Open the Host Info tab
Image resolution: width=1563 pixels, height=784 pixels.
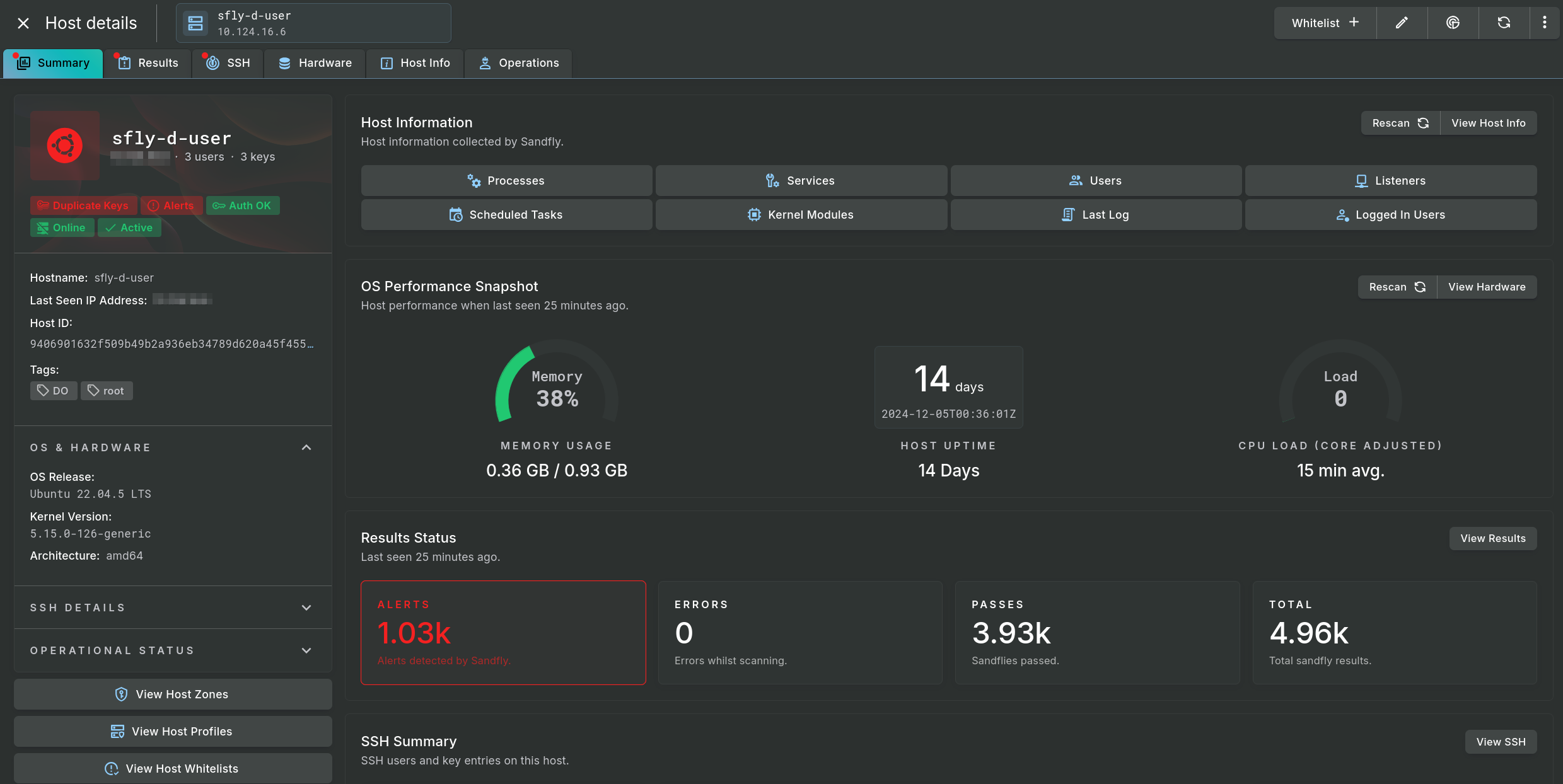(415, 63)
